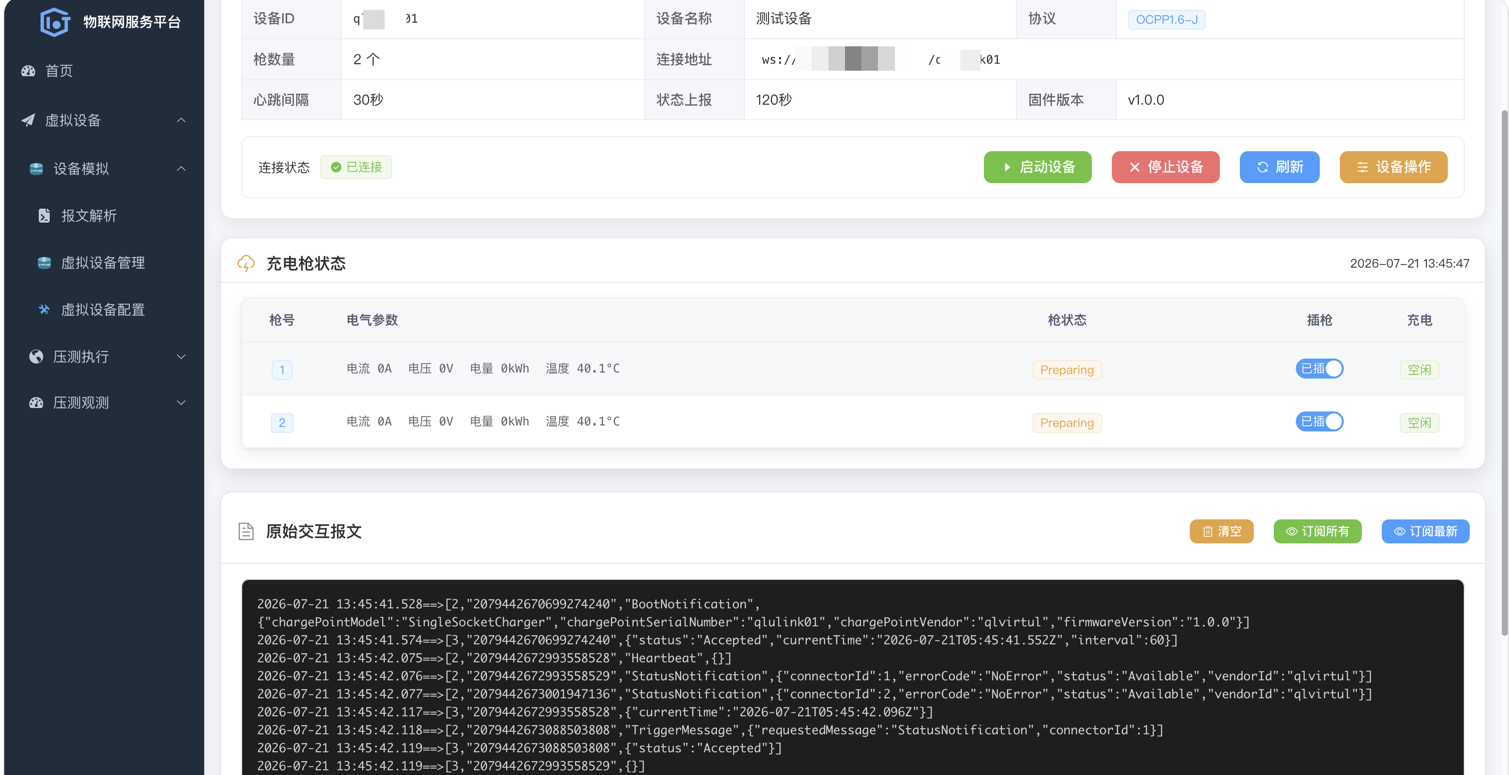The image size is (1509, 775).
Task: Click the cloud charging icon beside 充电枪状态
Action: pos(246,264)
